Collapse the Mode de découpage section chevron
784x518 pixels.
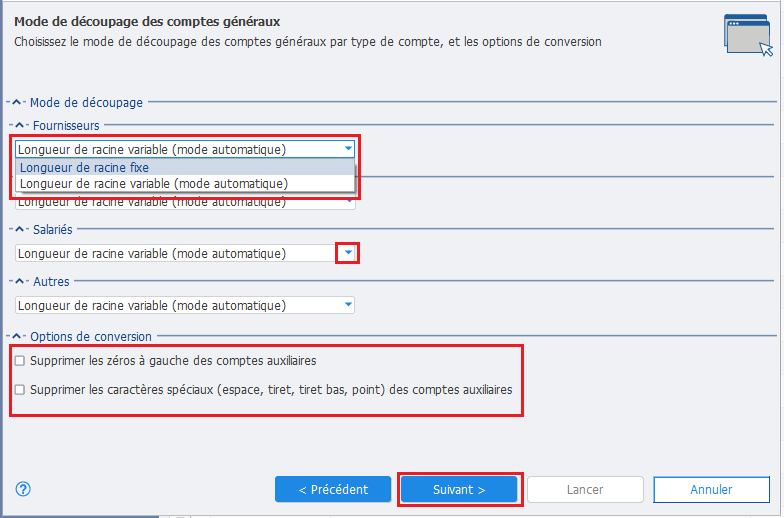(x=16, y=102)
